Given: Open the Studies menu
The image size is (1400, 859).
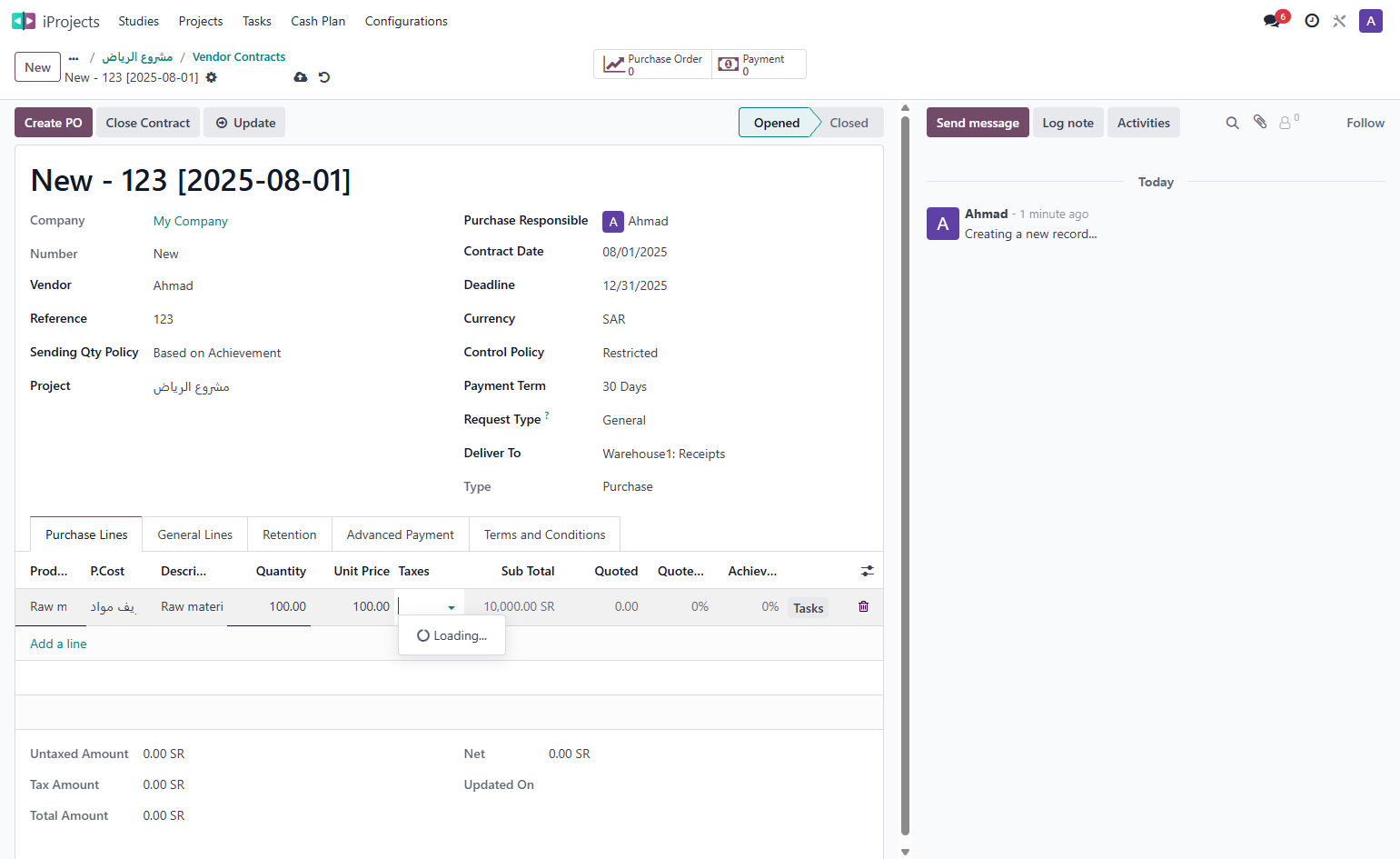Looking at the screenshot, I should click(139, 21).
